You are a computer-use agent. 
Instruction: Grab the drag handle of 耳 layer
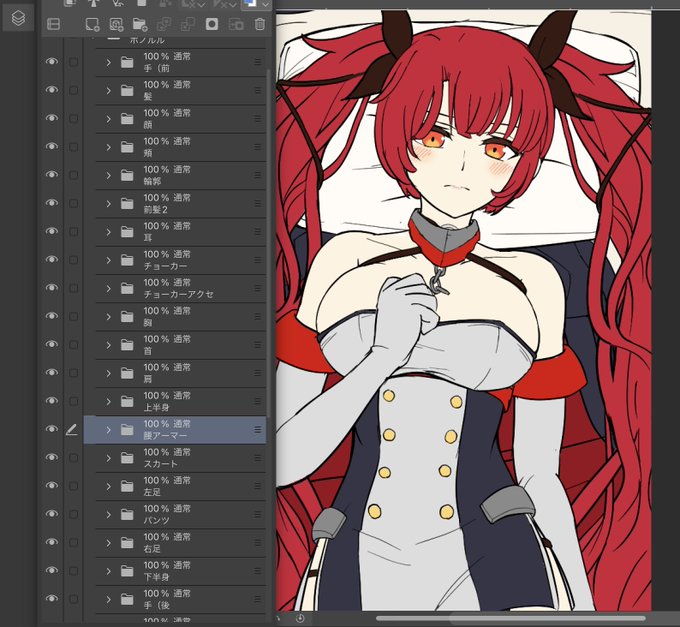258,232
